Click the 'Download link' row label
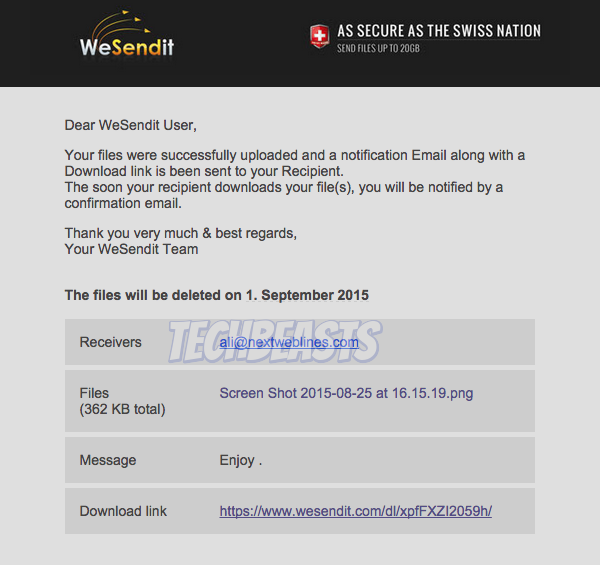601x565 pixels. click(x=123, y=511)
